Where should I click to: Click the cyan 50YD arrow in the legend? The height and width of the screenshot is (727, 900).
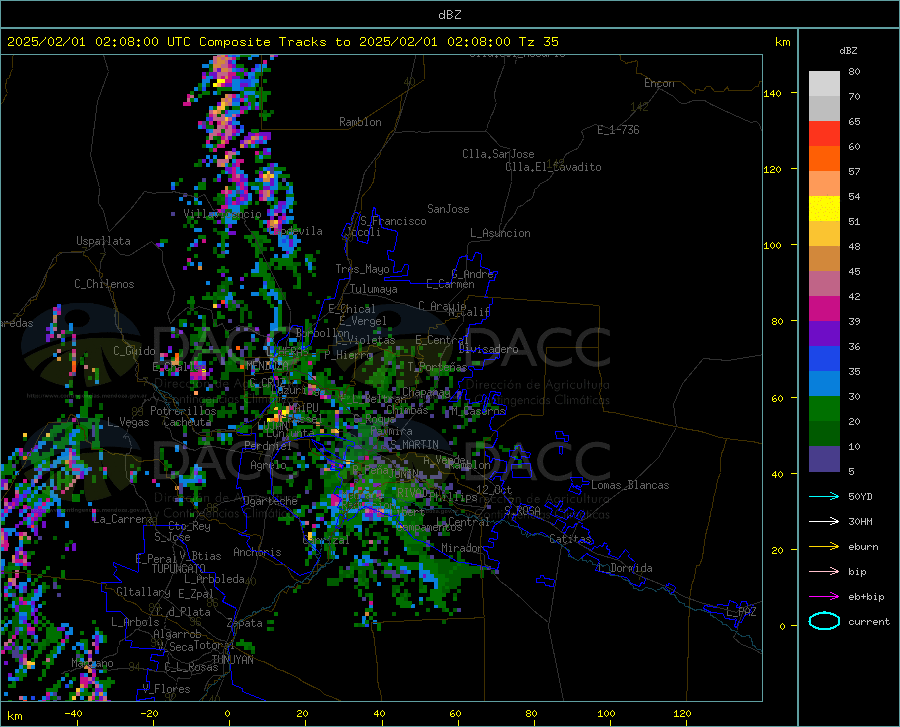(x=824, y=496)
